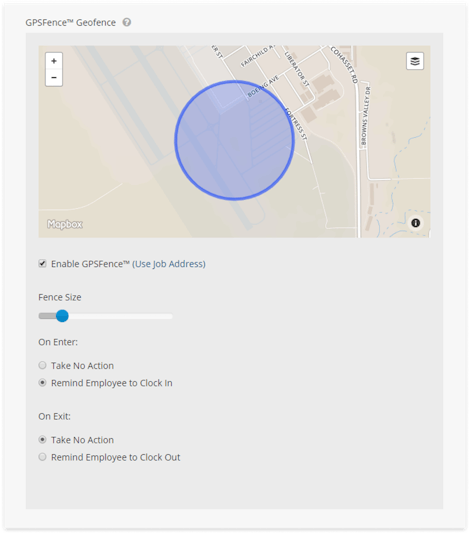470x534 pixels.
Task: Click the On Exit label
Action: (x=54, y=417)
